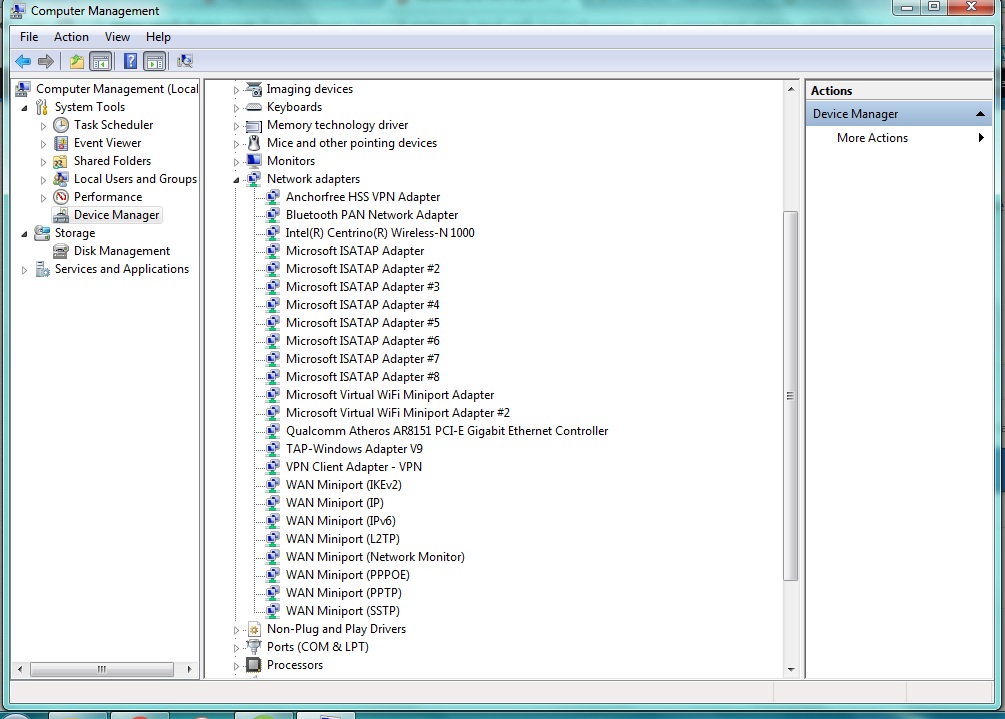Click the Shared Folders icon
The width and height of the screenshot is (1005, 719).
click(x=61, y=161)
